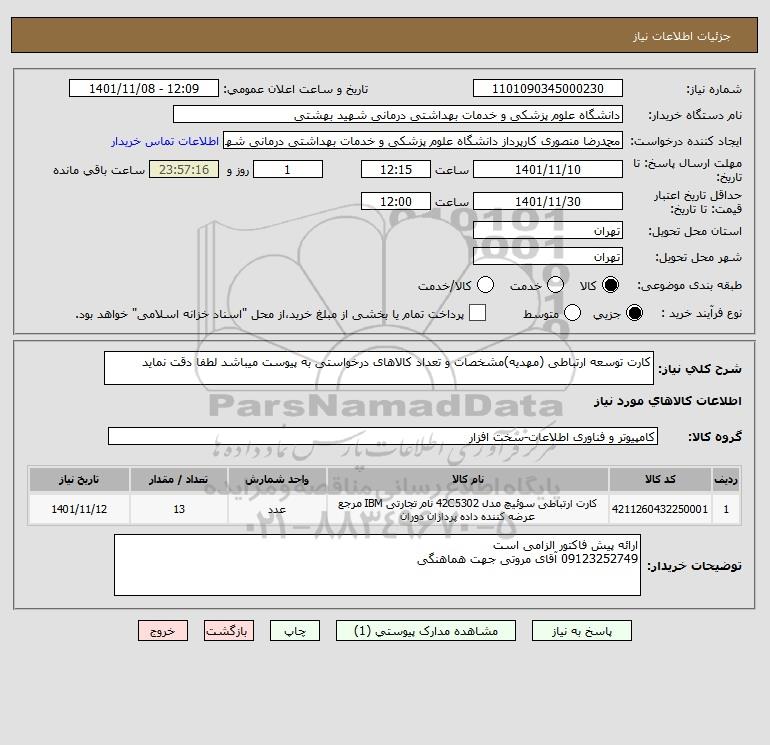Viewport: 770px width, 745px height.
Task: Click the نام کالا column header
Action: pos(468,479)
